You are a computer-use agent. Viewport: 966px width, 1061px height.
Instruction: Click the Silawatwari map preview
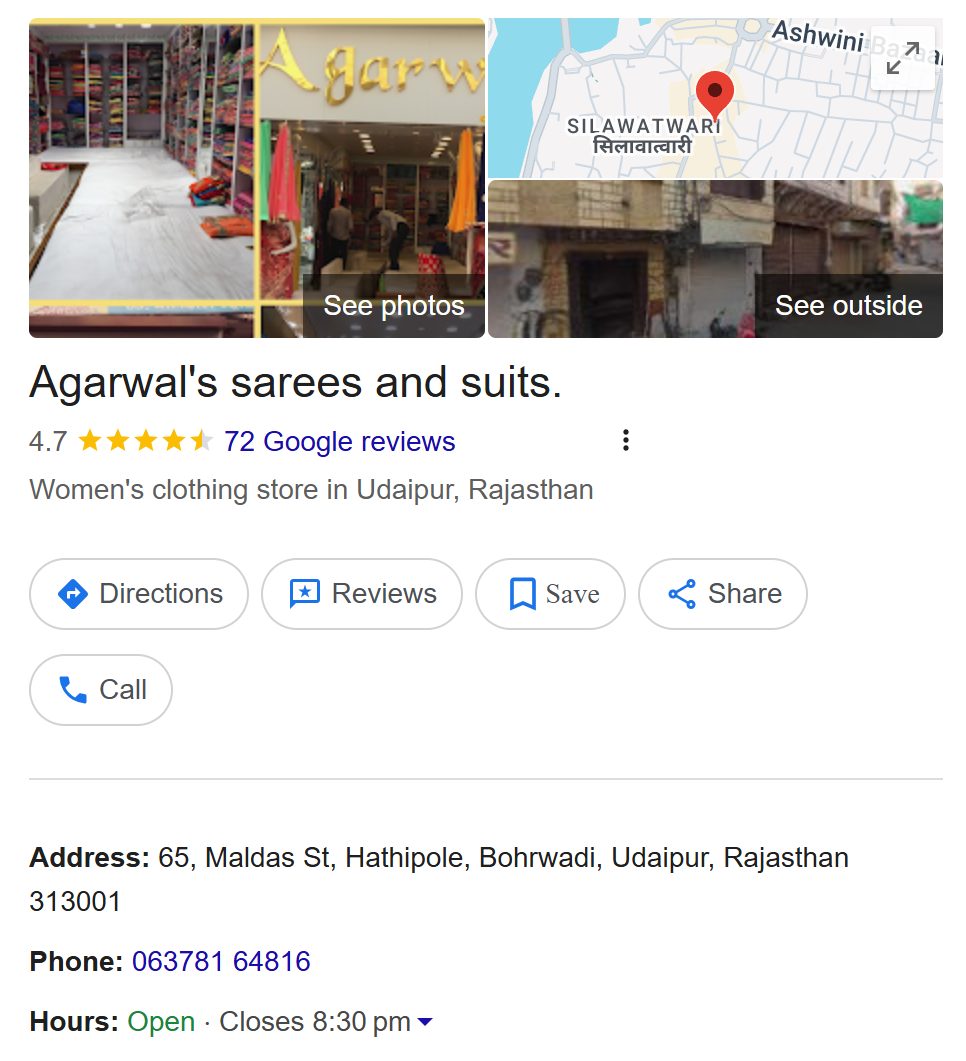715,98
